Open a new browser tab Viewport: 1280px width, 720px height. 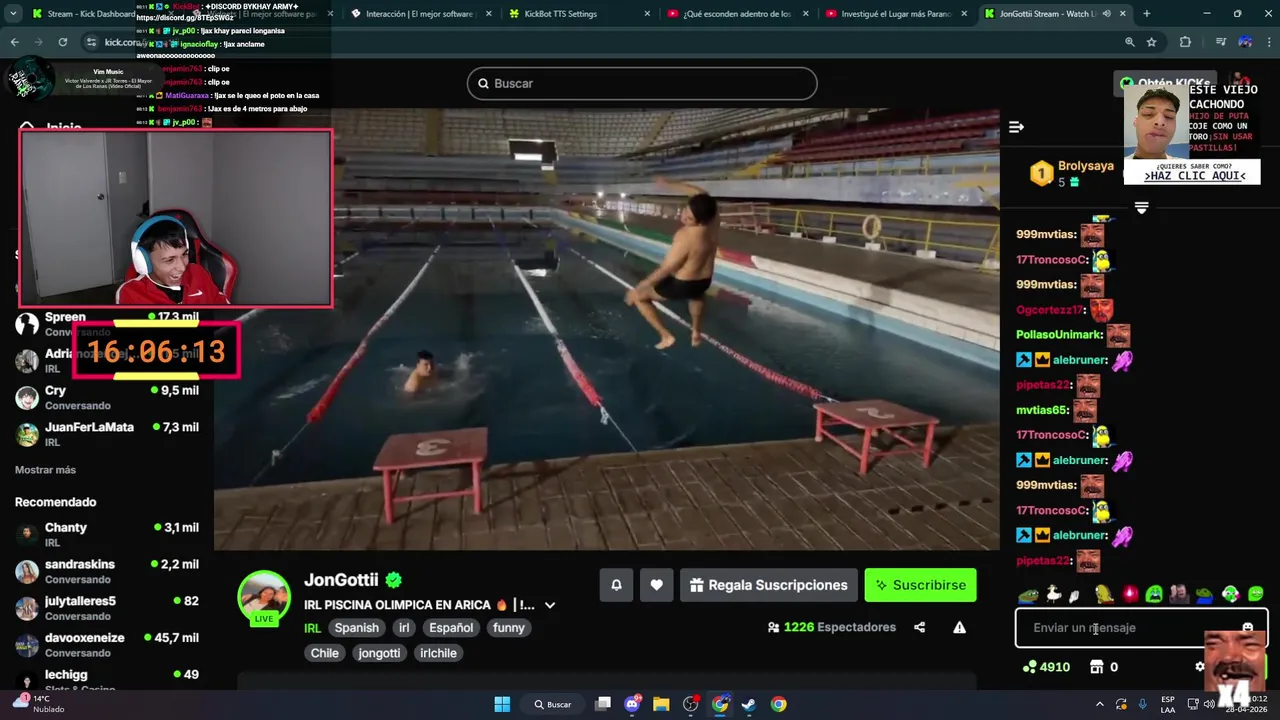1146,14
